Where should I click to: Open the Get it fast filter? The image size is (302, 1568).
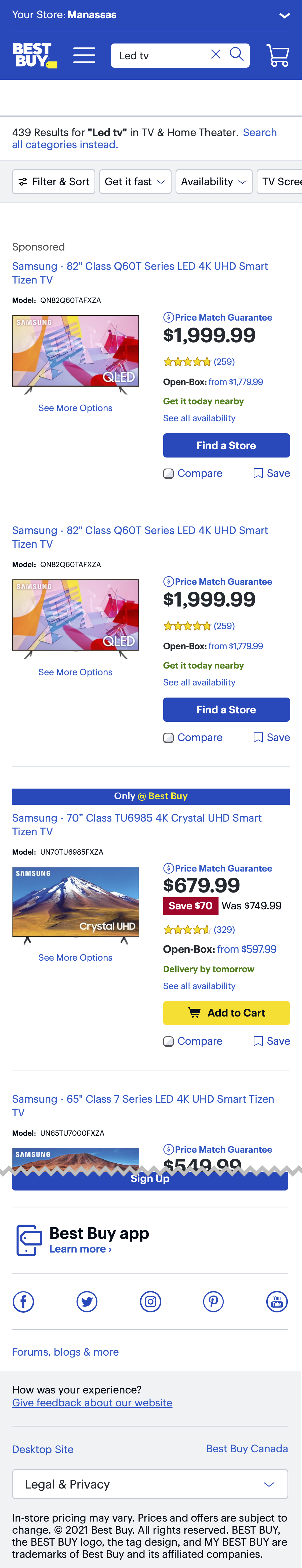pos(134,182)
